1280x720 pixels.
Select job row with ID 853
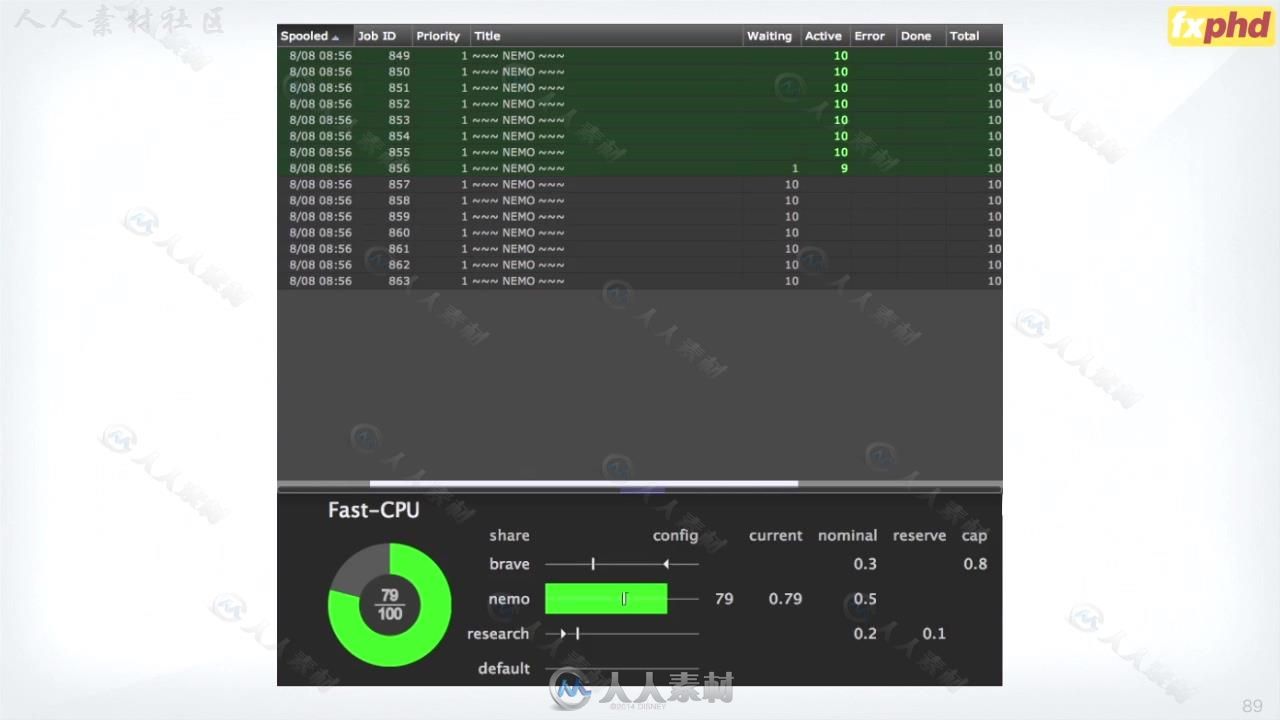coord(639,120)
